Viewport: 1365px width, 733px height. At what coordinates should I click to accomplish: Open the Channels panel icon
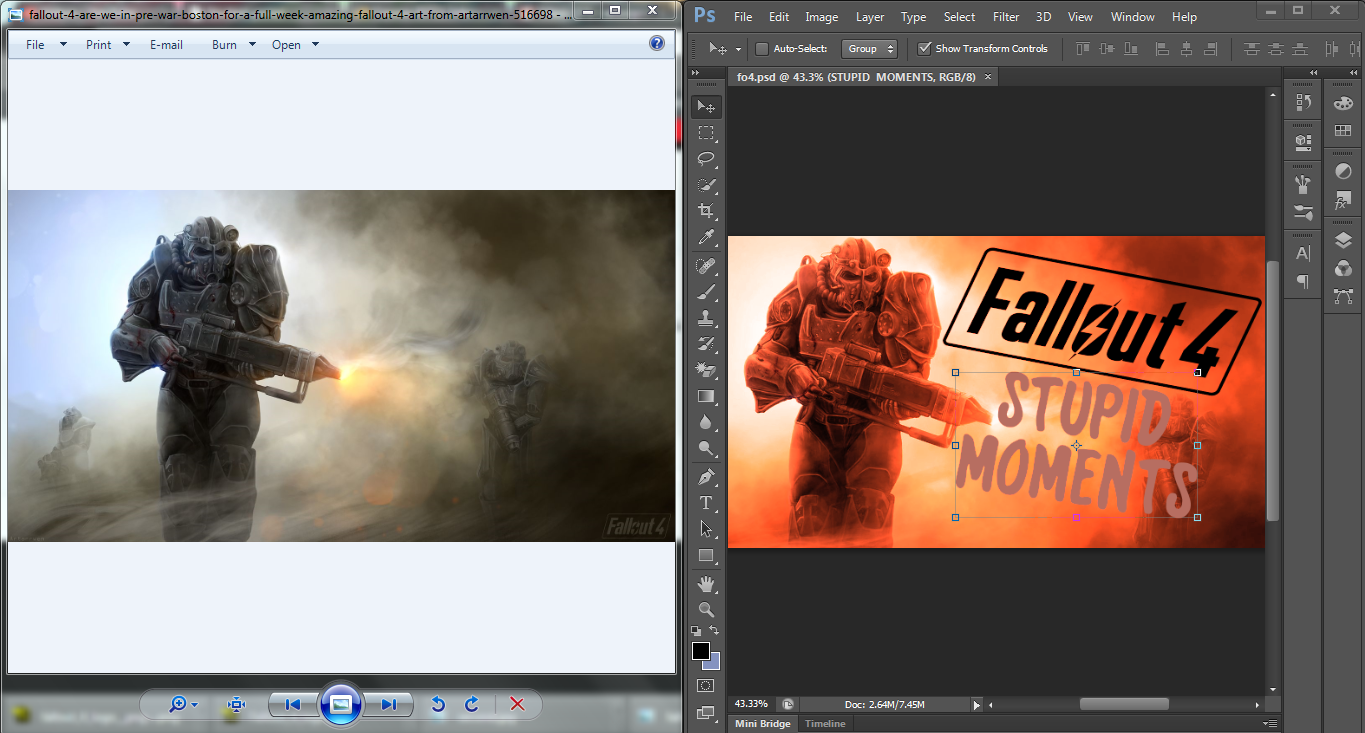(1343, 268)
